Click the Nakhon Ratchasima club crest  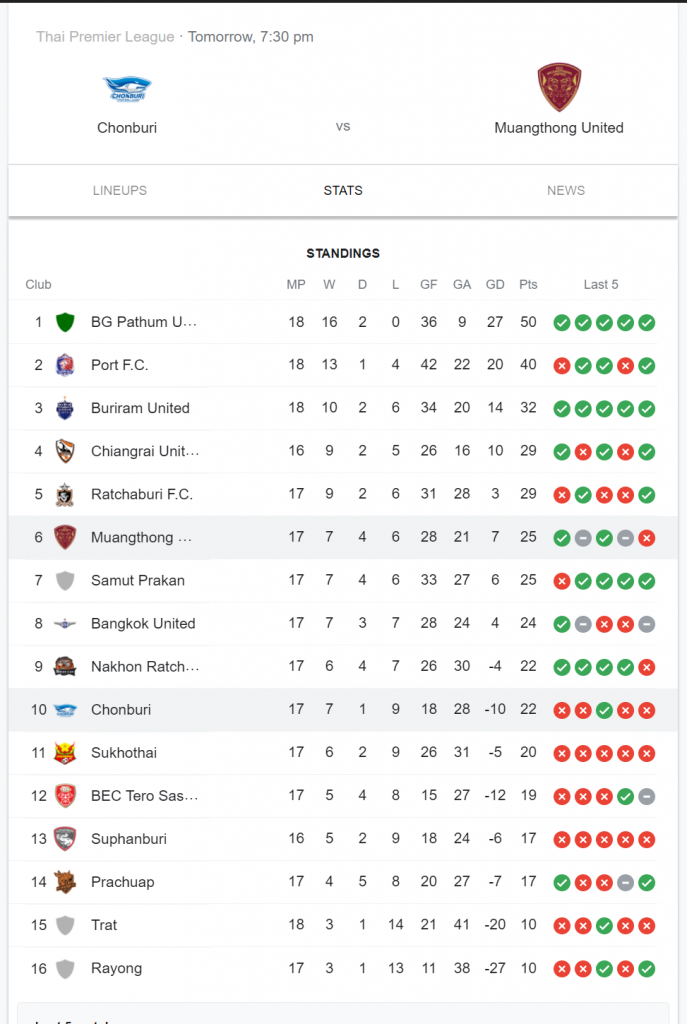[x=65, y=667]
